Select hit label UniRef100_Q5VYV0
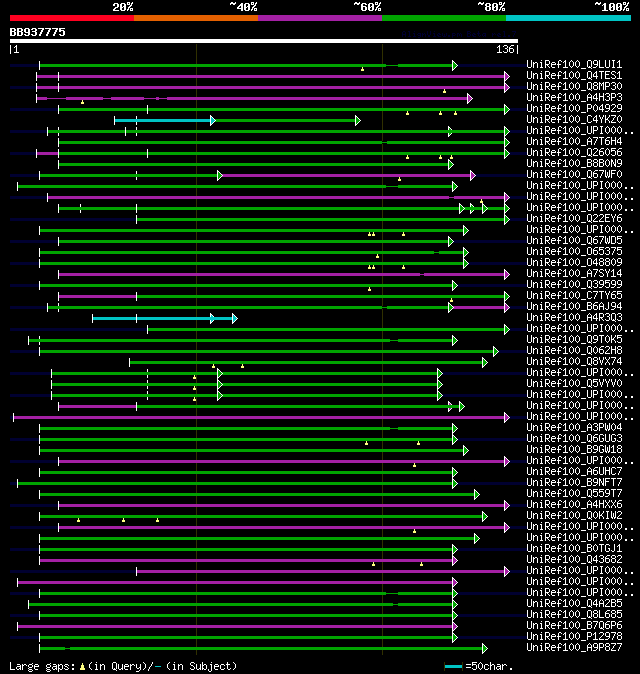Viewport: 640px width, 674px height. 574,383
